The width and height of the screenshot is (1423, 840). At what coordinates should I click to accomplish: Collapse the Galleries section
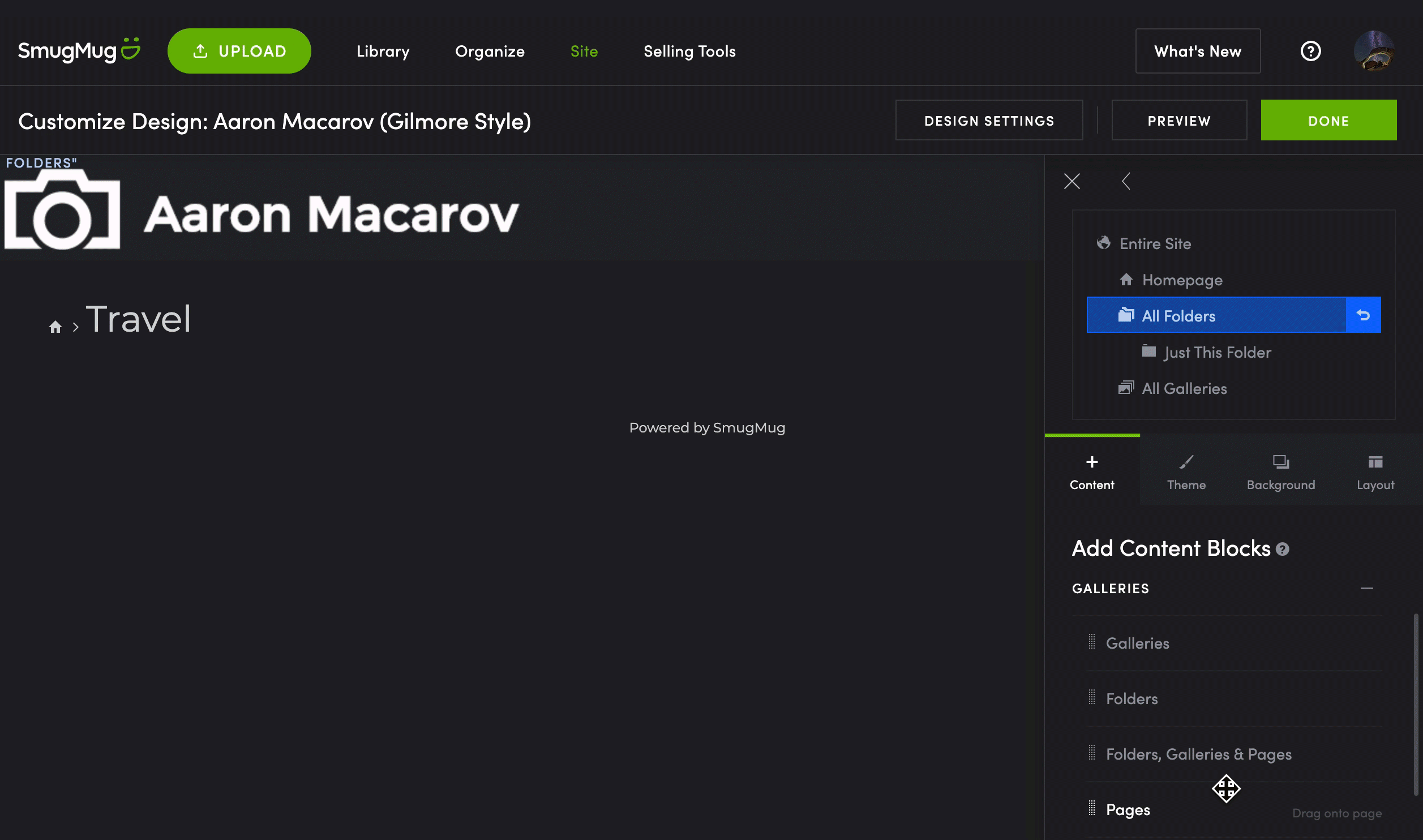coord(1366,588)
